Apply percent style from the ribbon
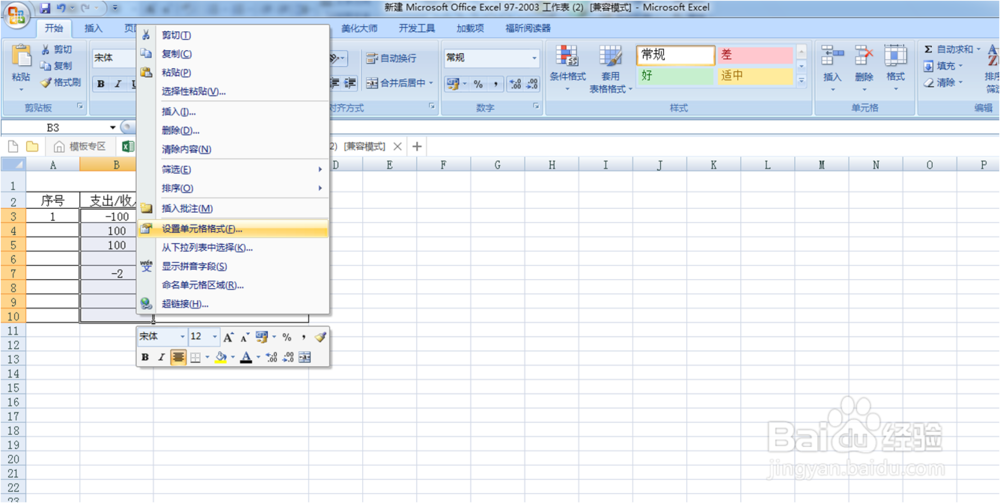 click(478, 84)
